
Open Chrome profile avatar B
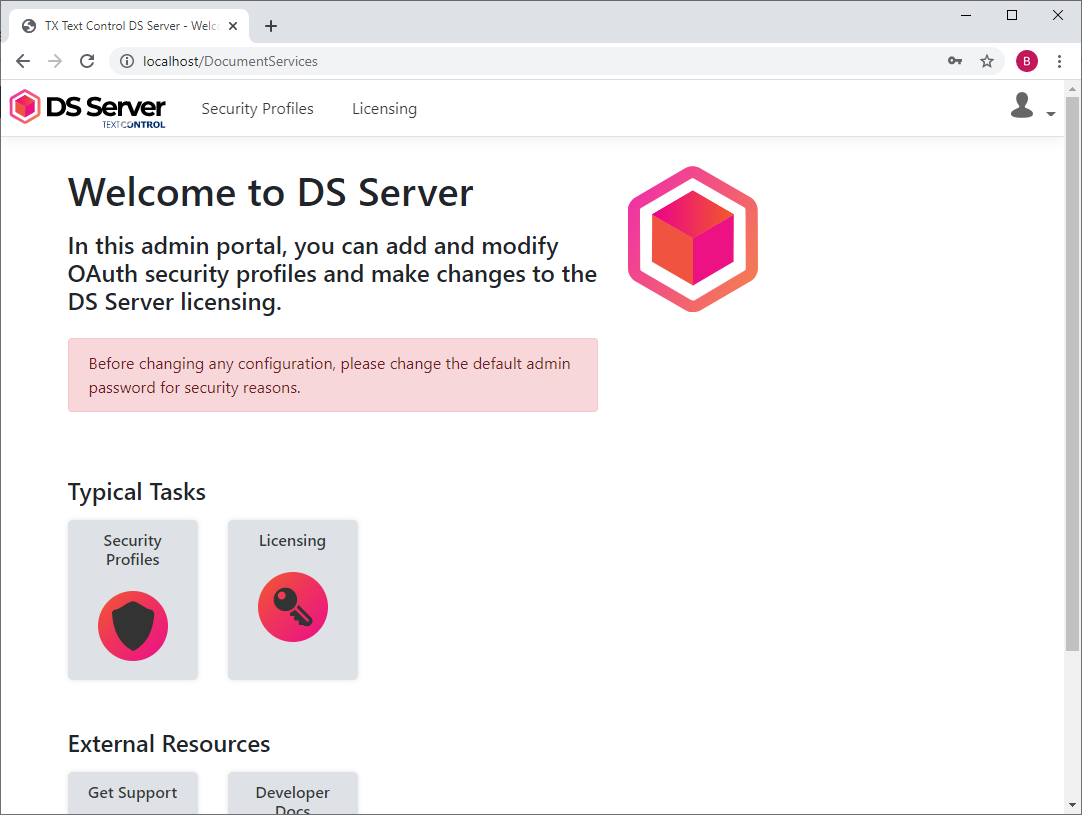1027,61
